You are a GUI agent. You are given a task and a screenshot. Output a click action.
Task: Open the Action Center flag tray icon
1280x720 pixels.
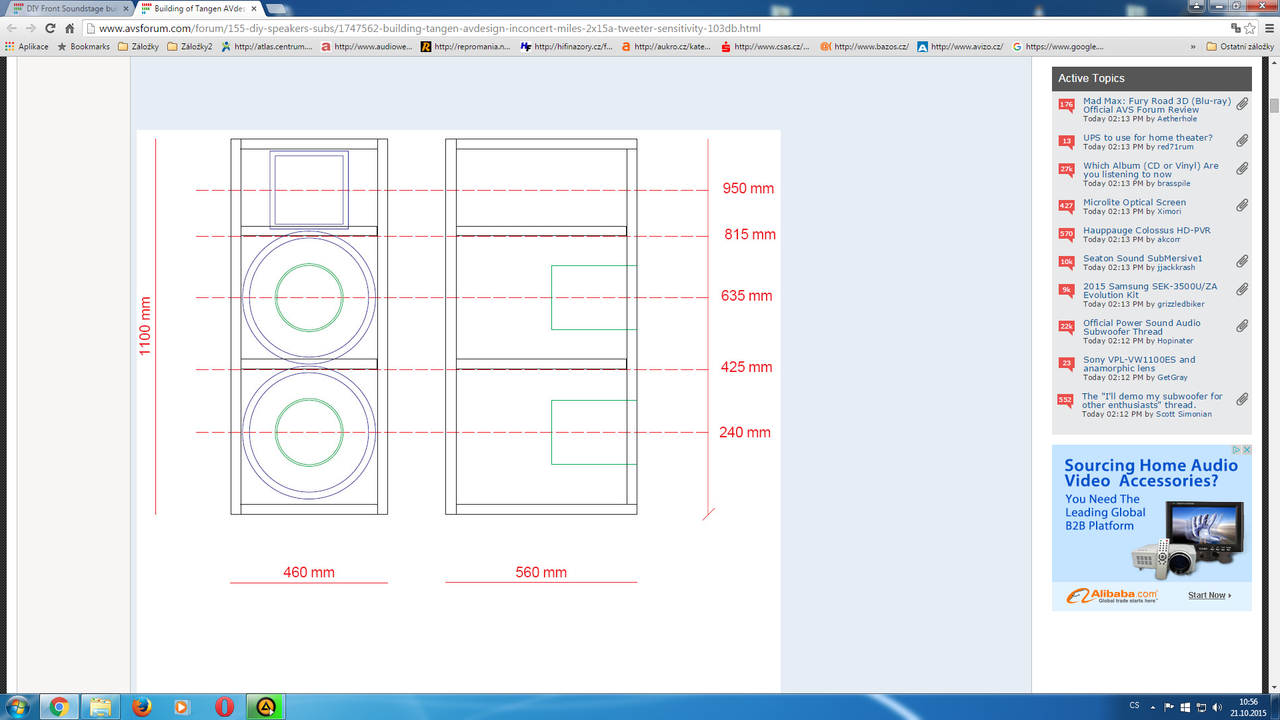[1169, 706]
